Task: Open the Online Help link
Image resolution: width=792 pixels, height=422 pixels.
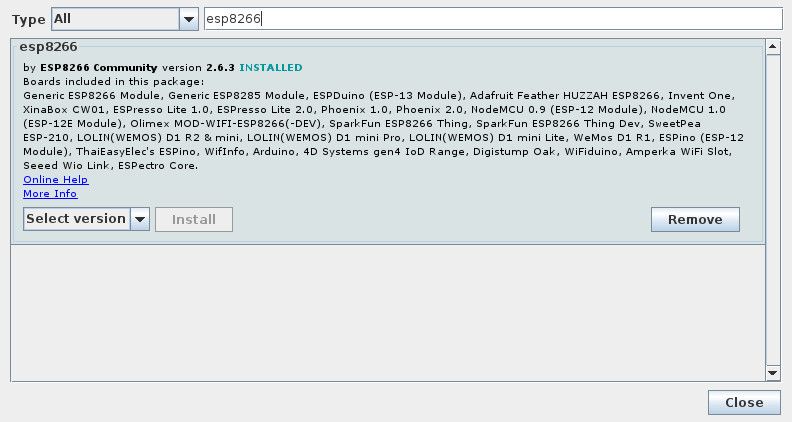Action: 56,179
